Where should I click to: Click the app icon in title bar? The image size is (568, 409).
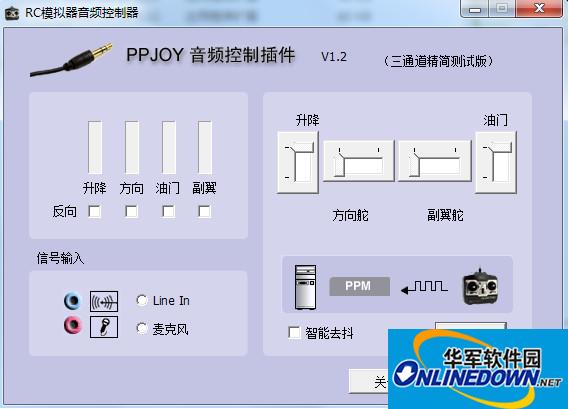point(12,14)
